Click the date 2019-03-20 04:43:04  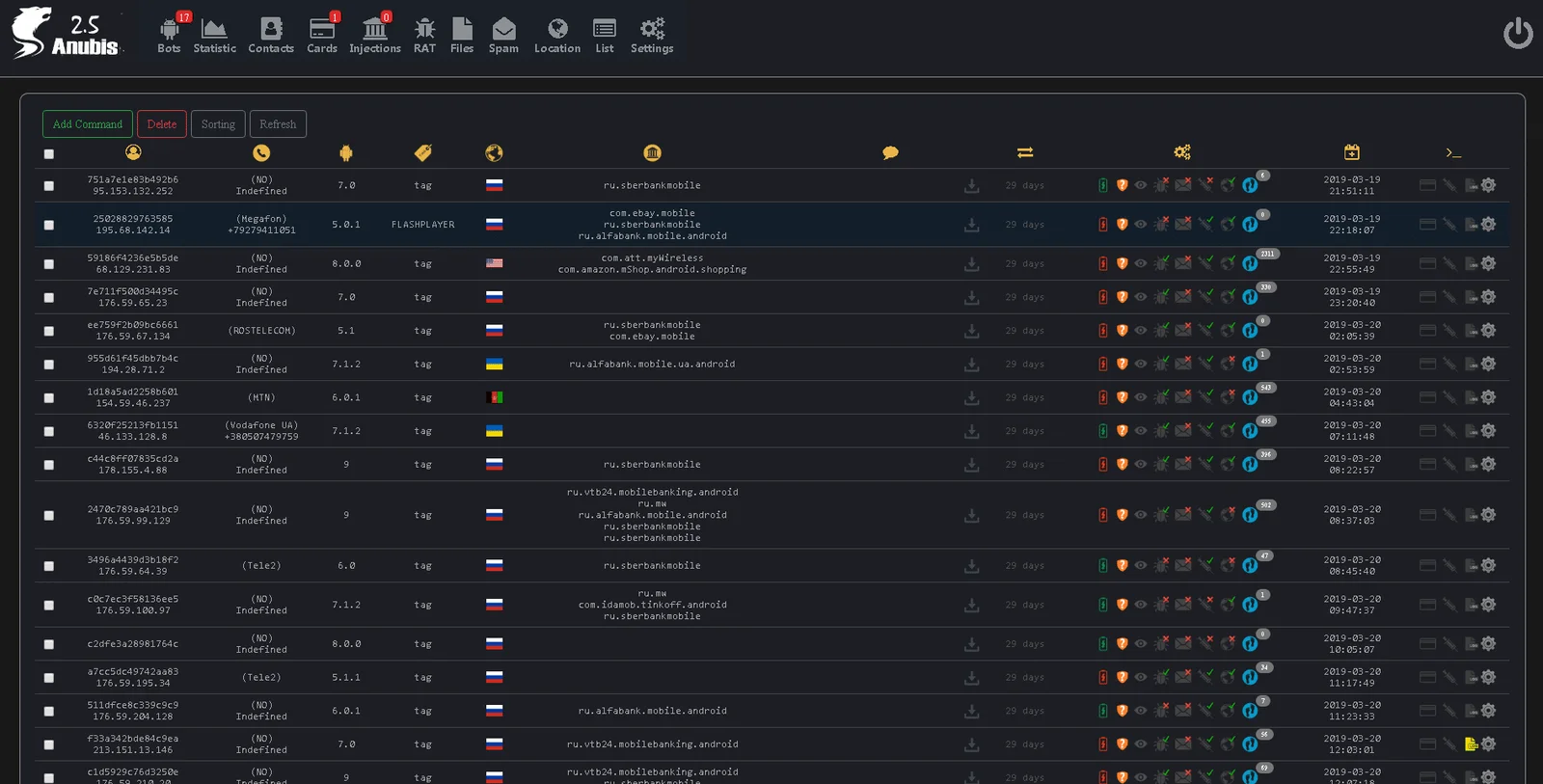click(1352, 397)
